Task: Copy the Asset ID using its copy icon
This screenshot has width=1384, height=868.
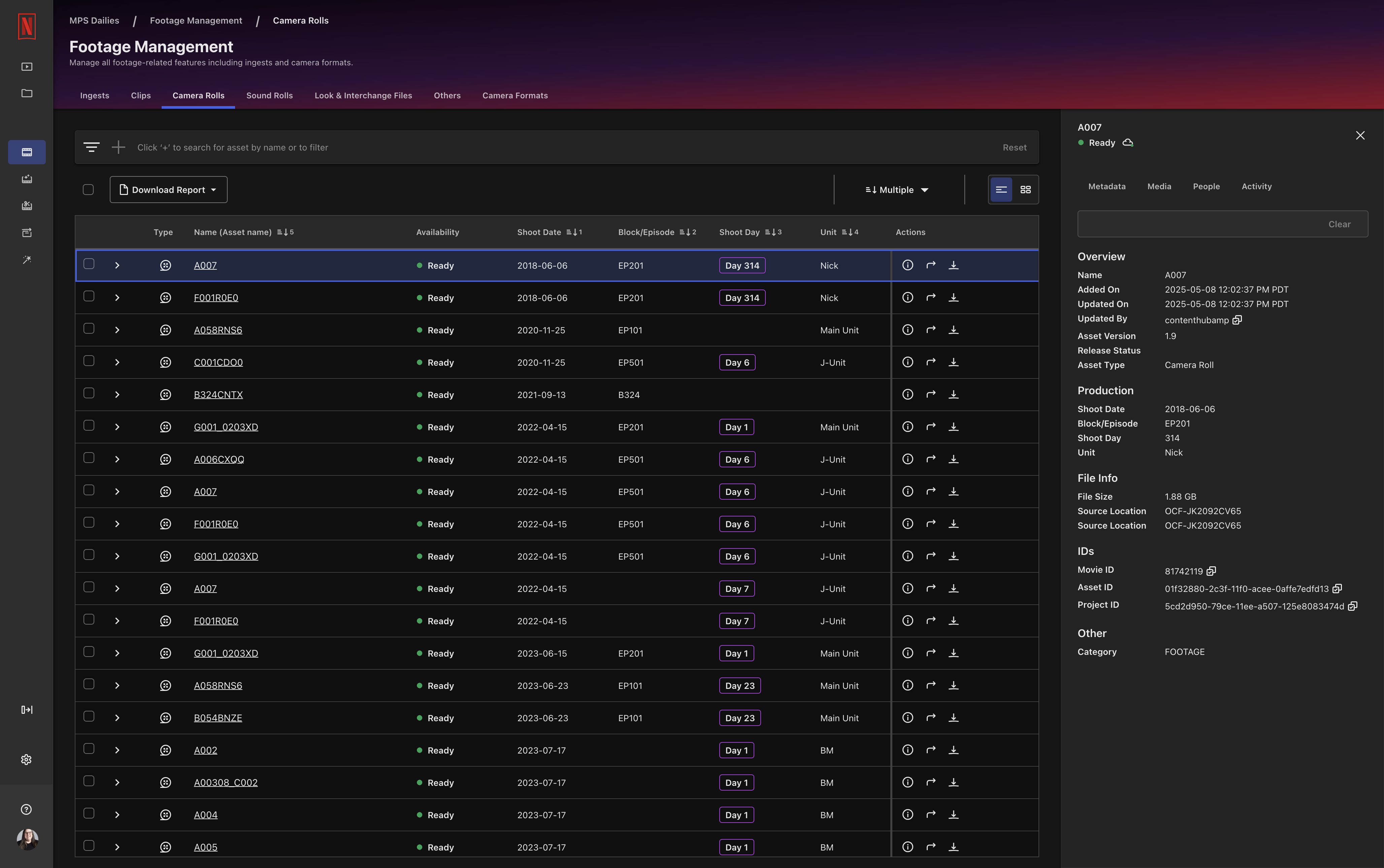Action: [1337, 589]
